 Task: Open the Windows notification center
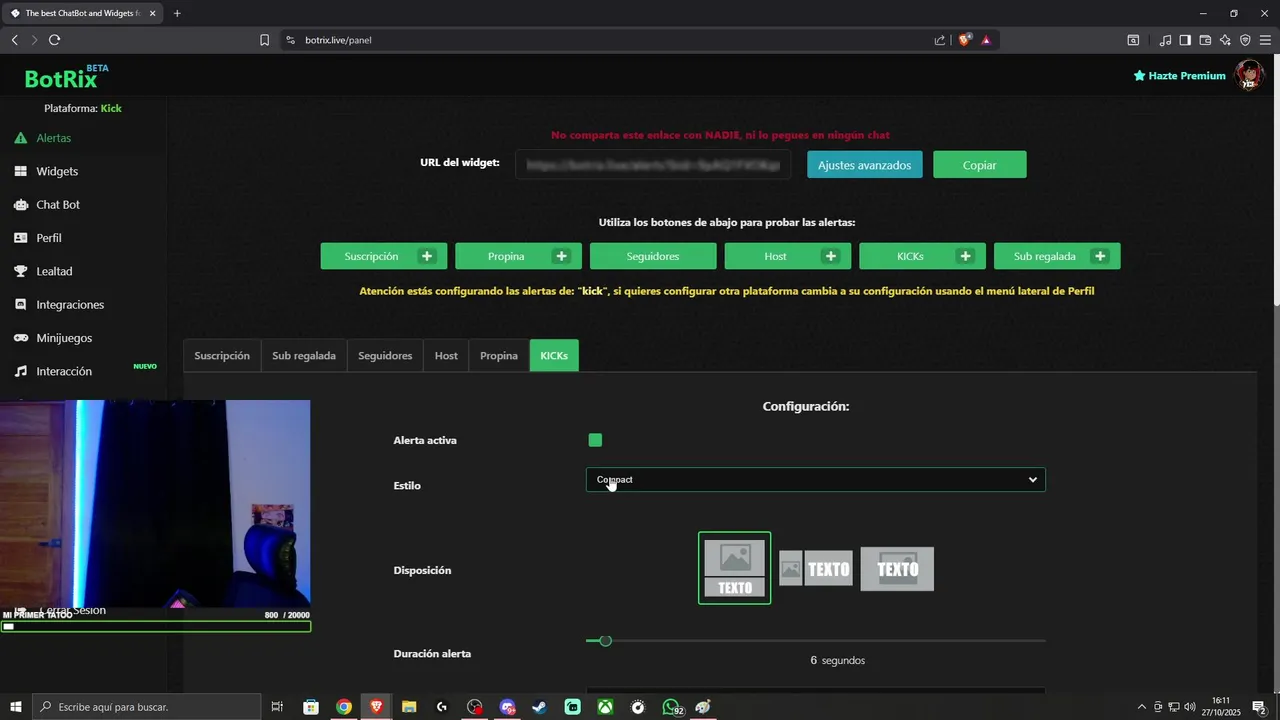coord(1259,707)
